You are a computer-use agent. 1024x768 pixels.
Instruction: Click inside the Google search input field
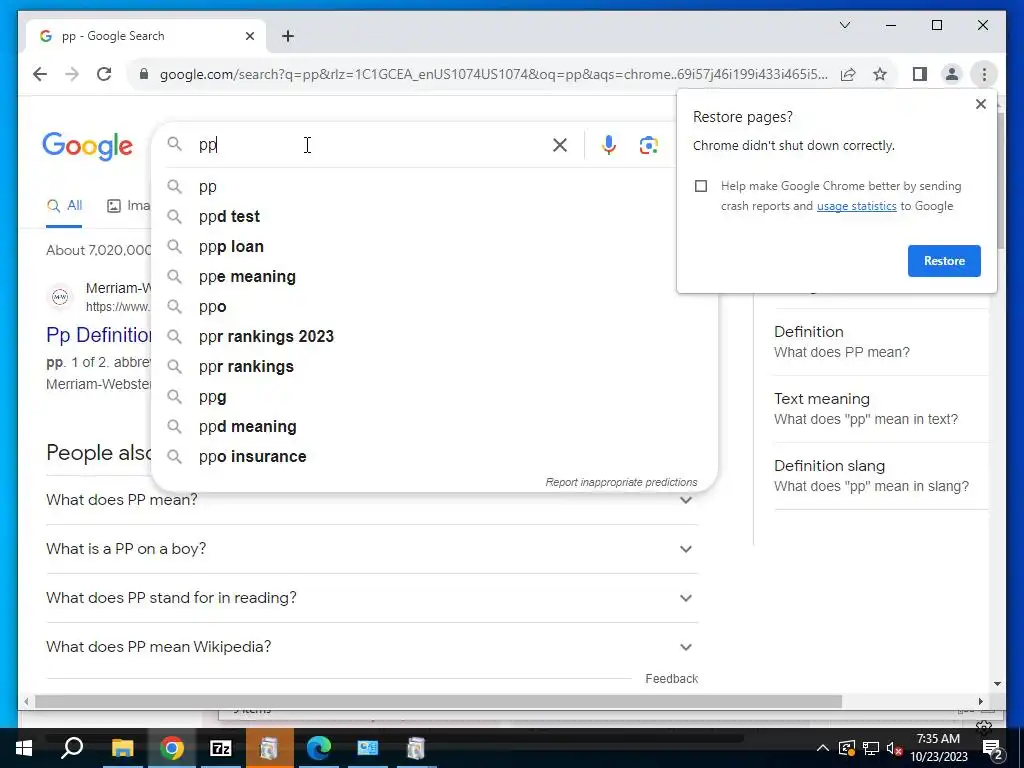tap(369, 145)
